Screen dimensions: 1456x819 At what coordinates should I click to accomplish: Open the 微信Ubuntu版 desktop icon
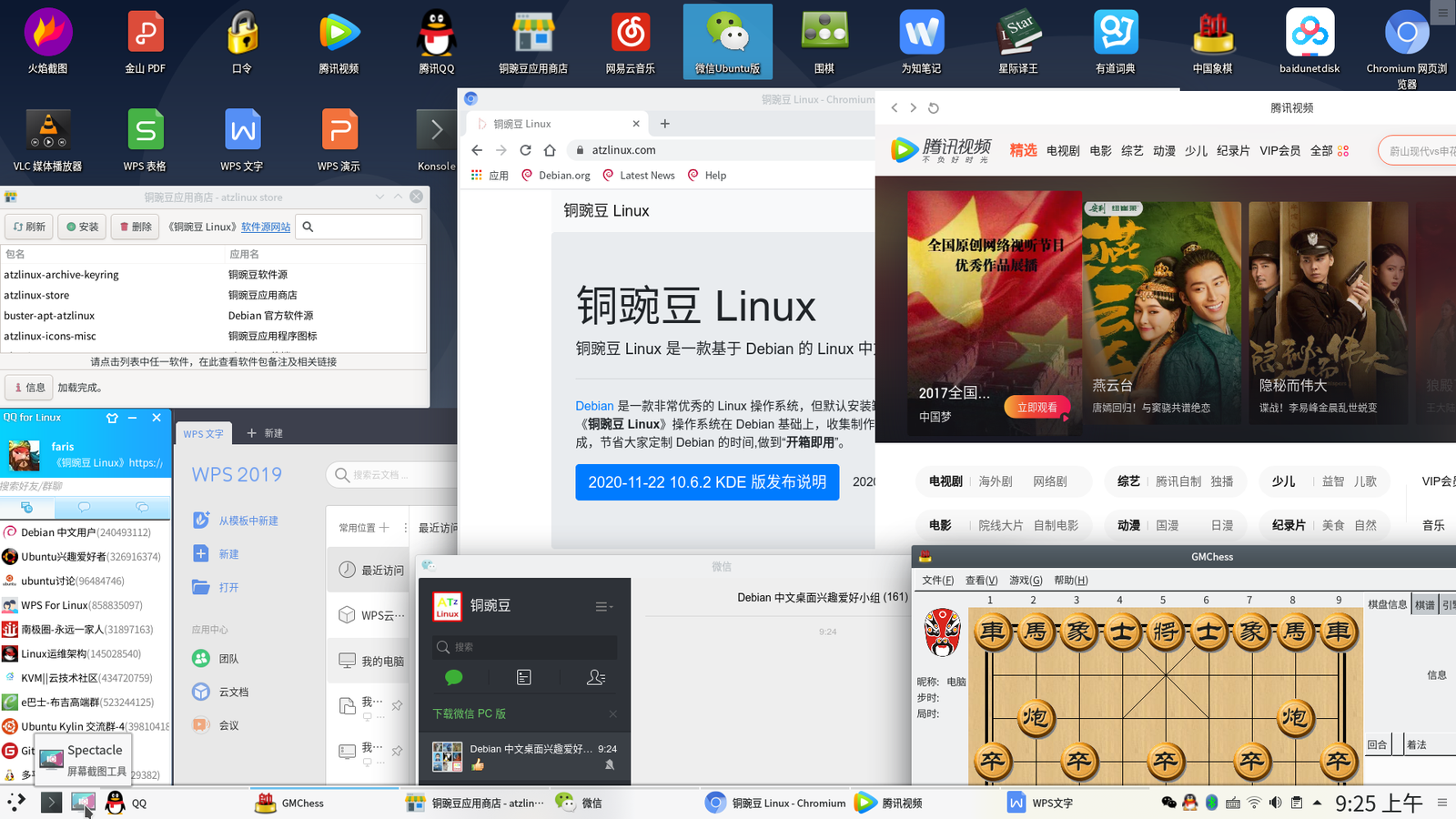click(x=727, y=41)
